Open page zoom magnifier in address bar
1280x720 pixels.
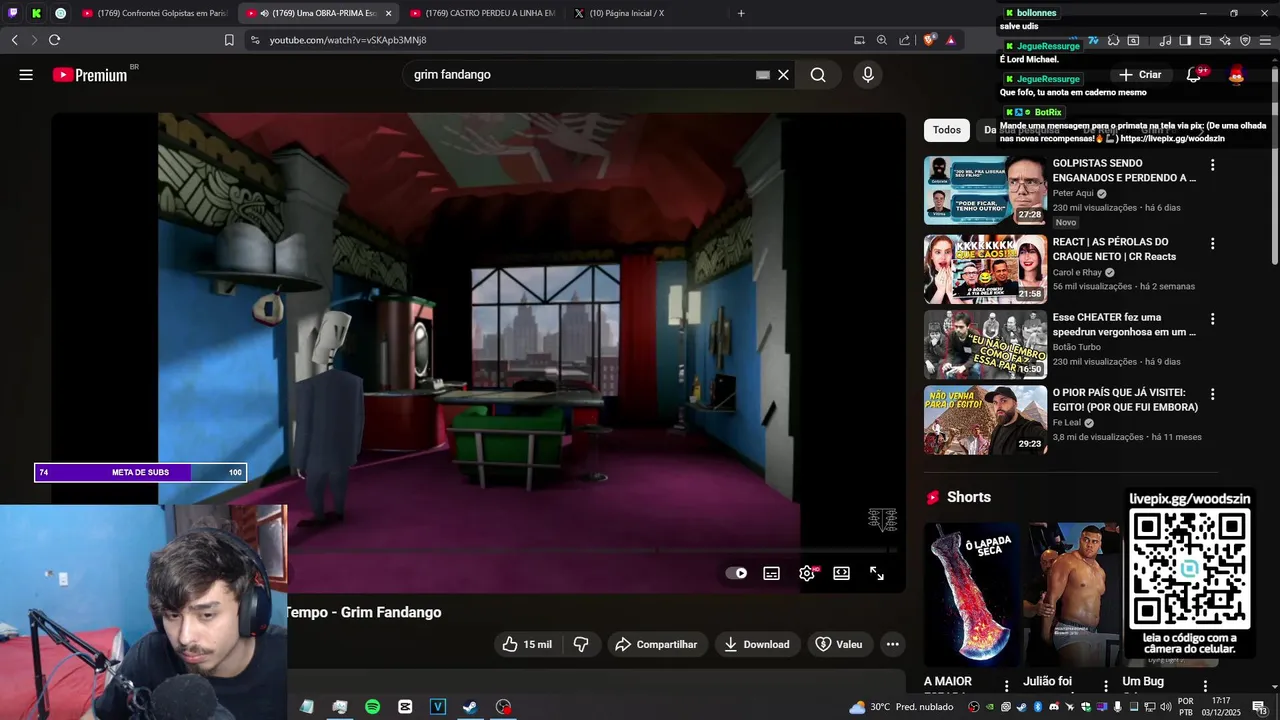point(882,40)
